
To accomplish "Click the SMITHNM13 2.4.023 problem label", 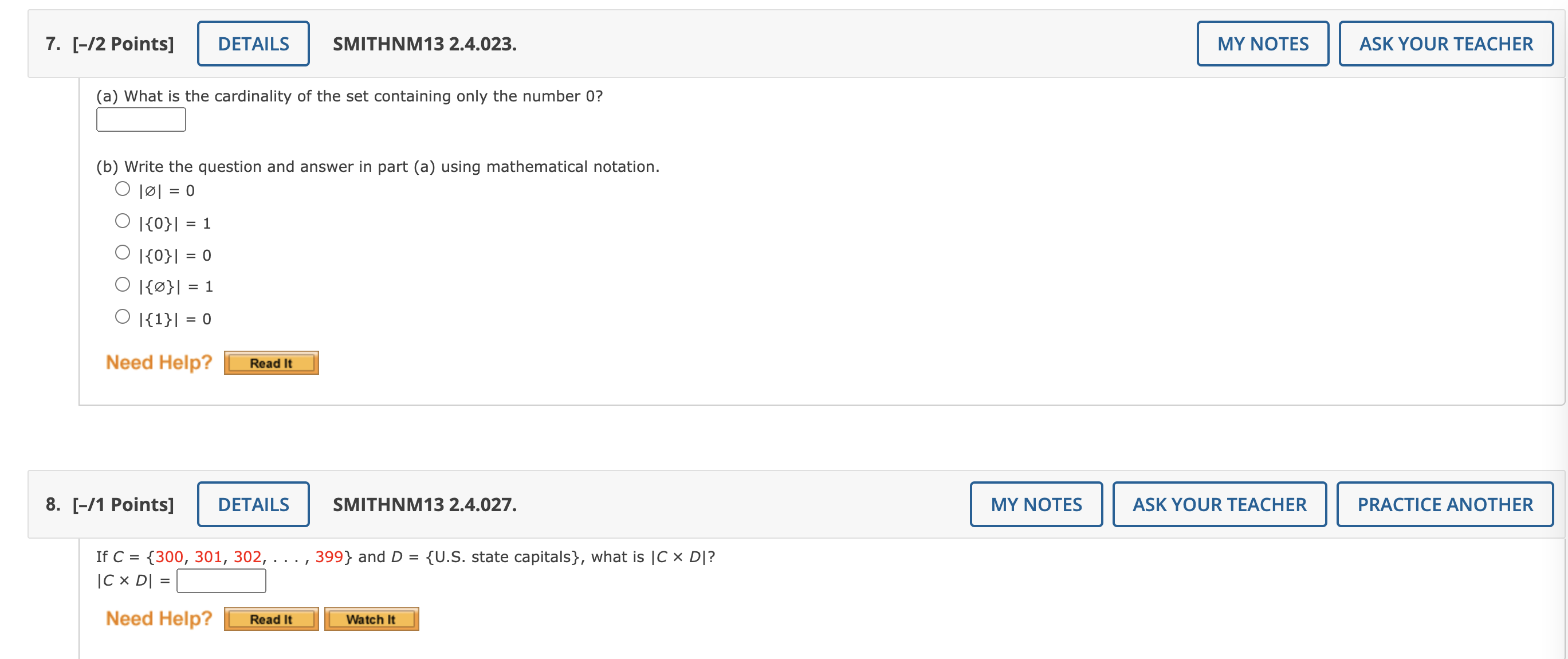I will click(425, 43).
